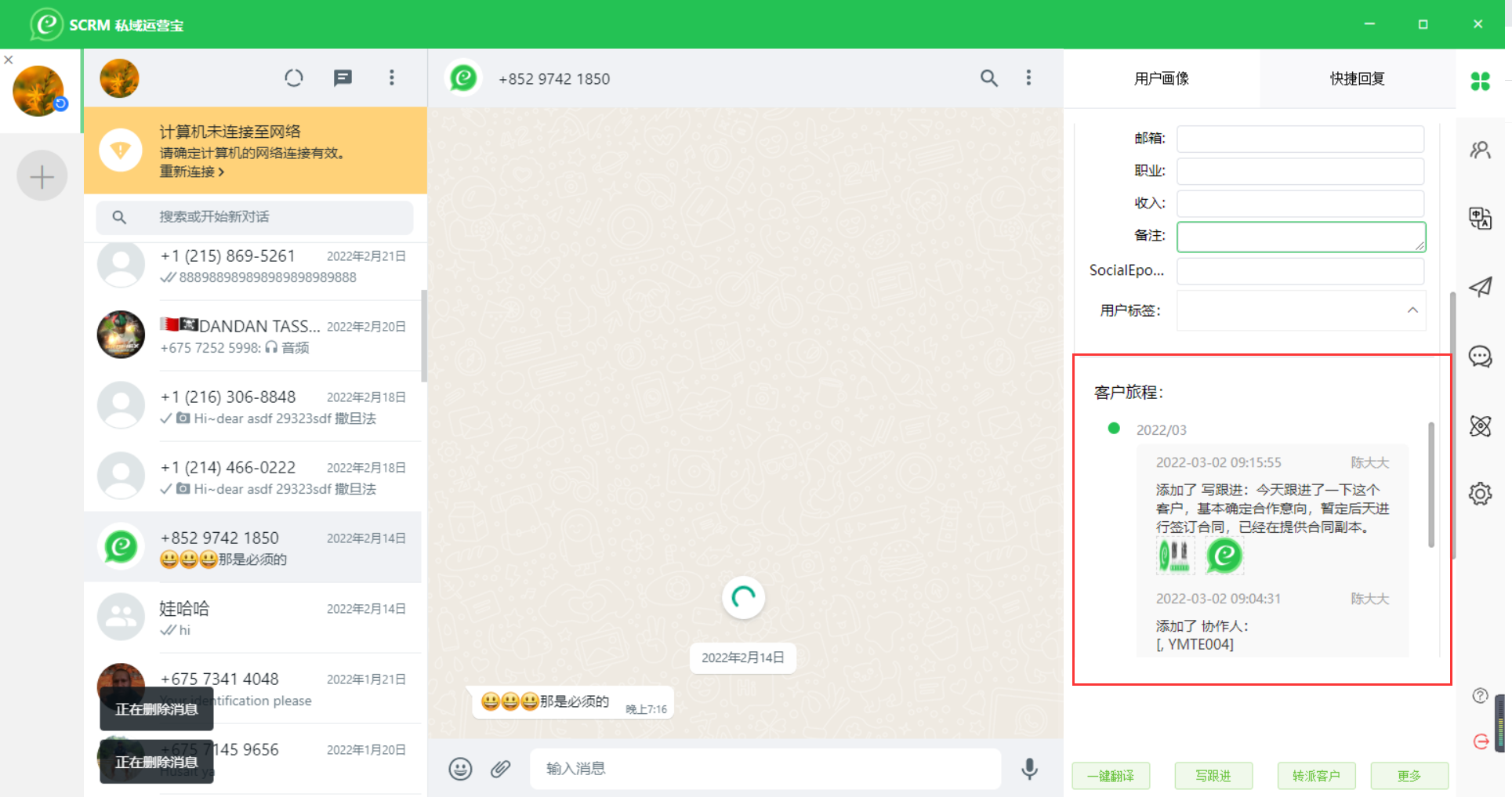
Task: Open chat with +1 (214) 466-0222
Action: point(252,476)
